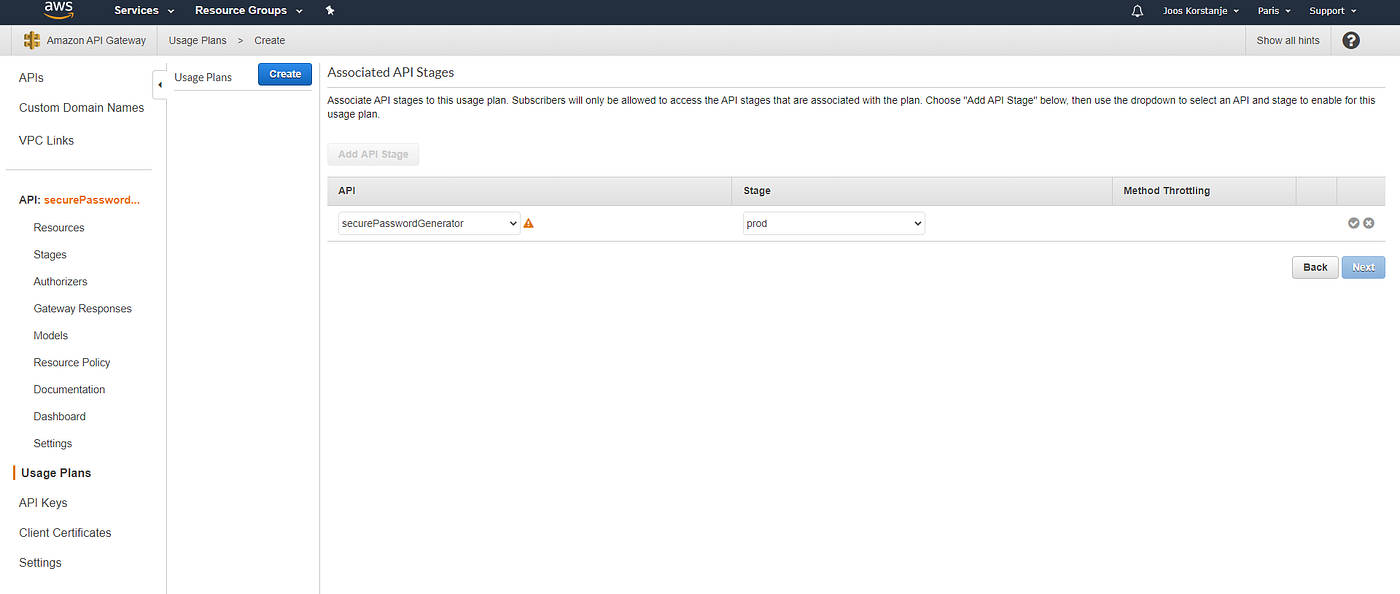Open Resources under the API
The width and height of the screenshot is (1400, 594).
pyautogui.click(x=59, y=228)
